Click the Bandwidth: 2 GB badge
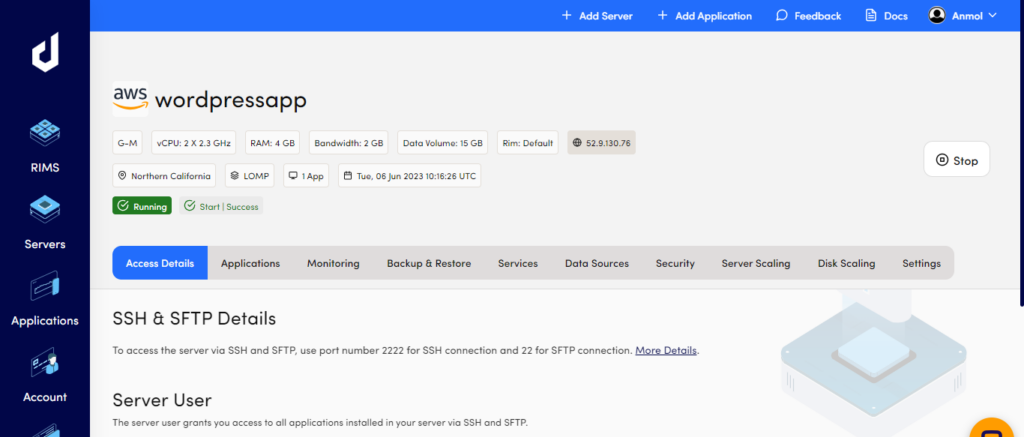 click(349, 142)
